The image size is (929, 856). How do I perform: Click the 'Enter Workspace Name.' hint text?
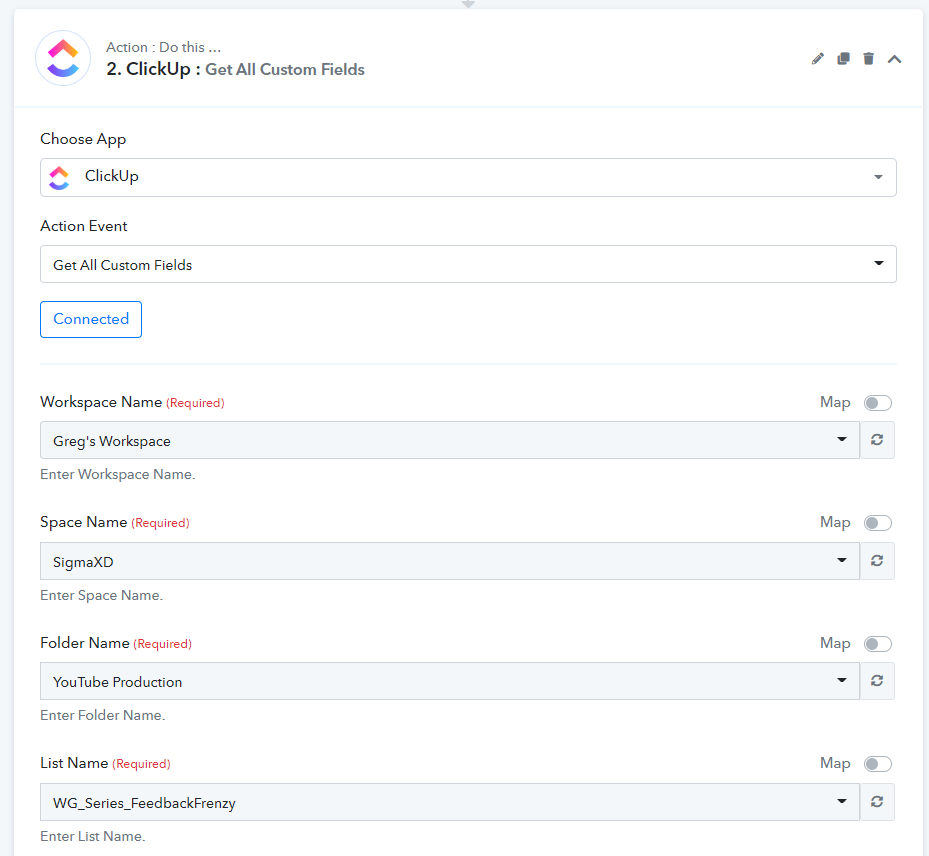point(117,475)
